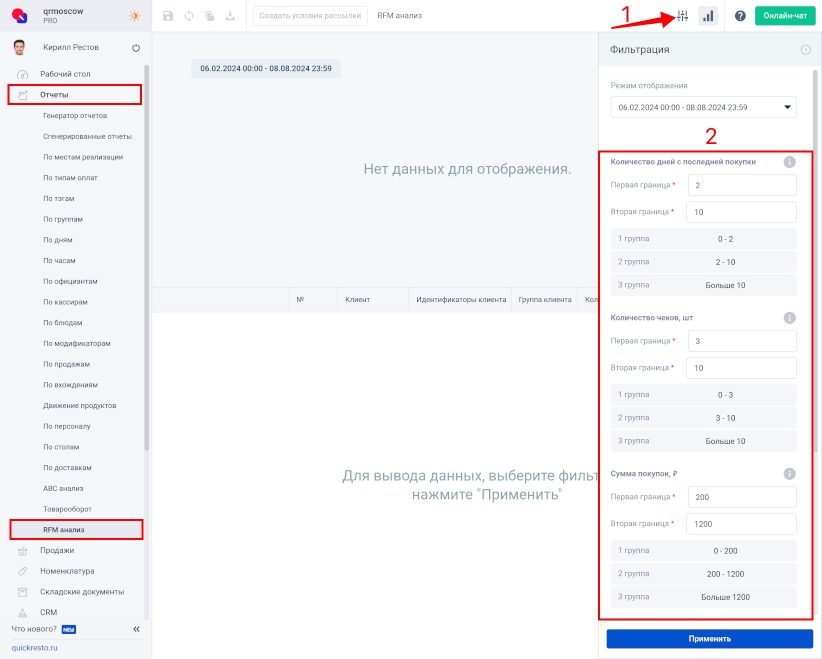822x659 pixels.
Task: Open the filter settings sliders icon
Action: tap(682, 16)
